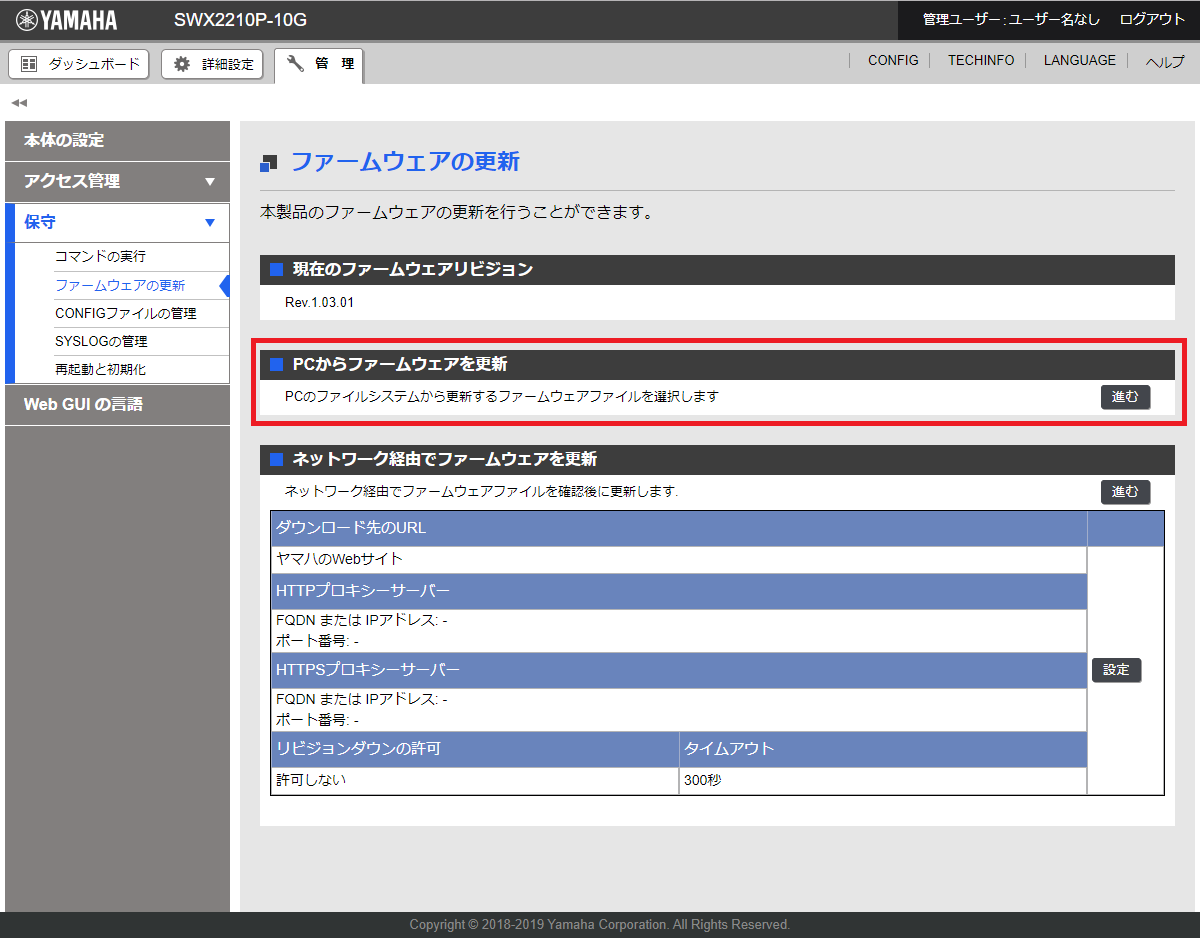Open 再起動と初期化 menu item

(100, 369)
